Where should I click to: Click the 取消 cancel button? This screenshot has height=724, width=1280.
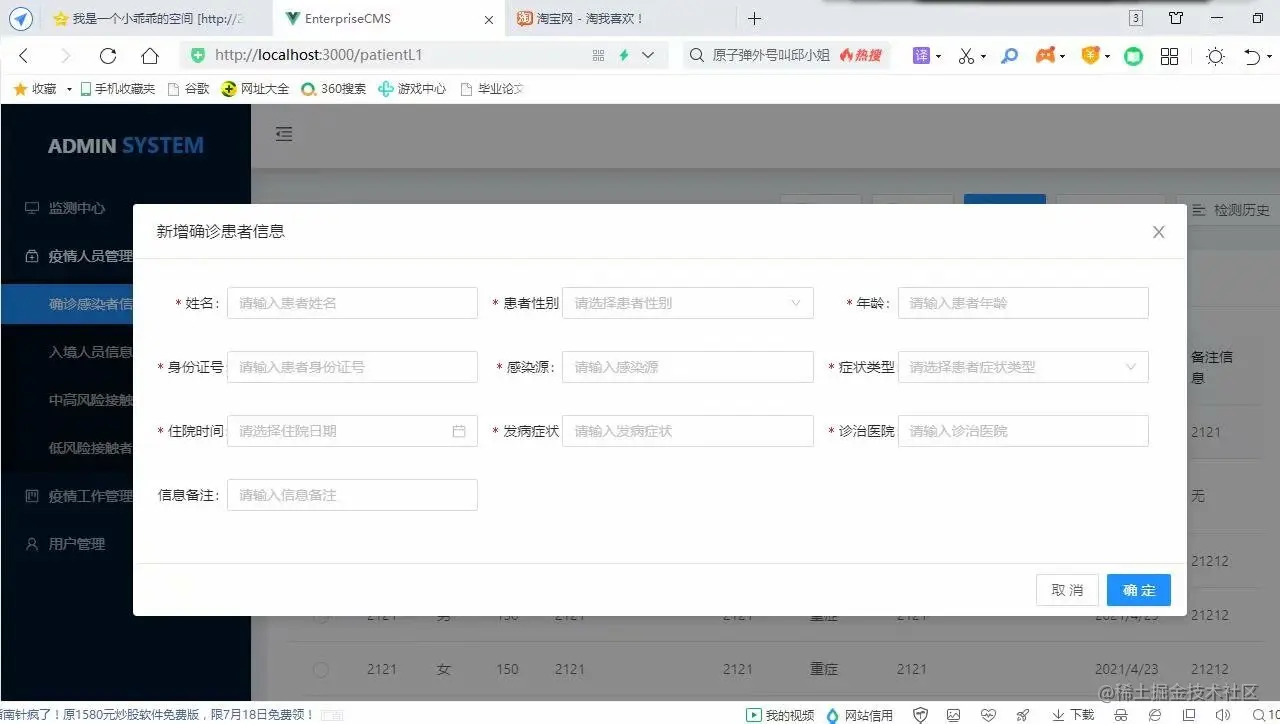click(x=1067, y=590)
